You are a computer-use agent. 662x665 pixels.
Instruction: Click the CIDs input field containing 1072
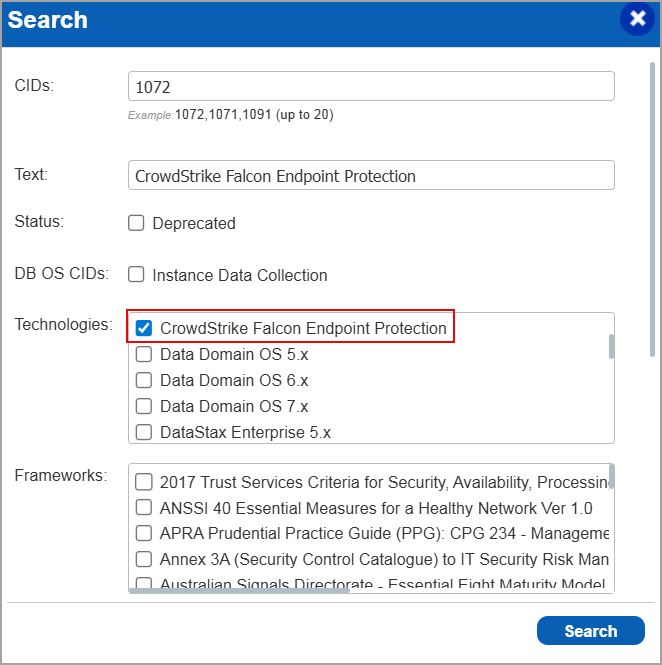click(x=371, y=86)
